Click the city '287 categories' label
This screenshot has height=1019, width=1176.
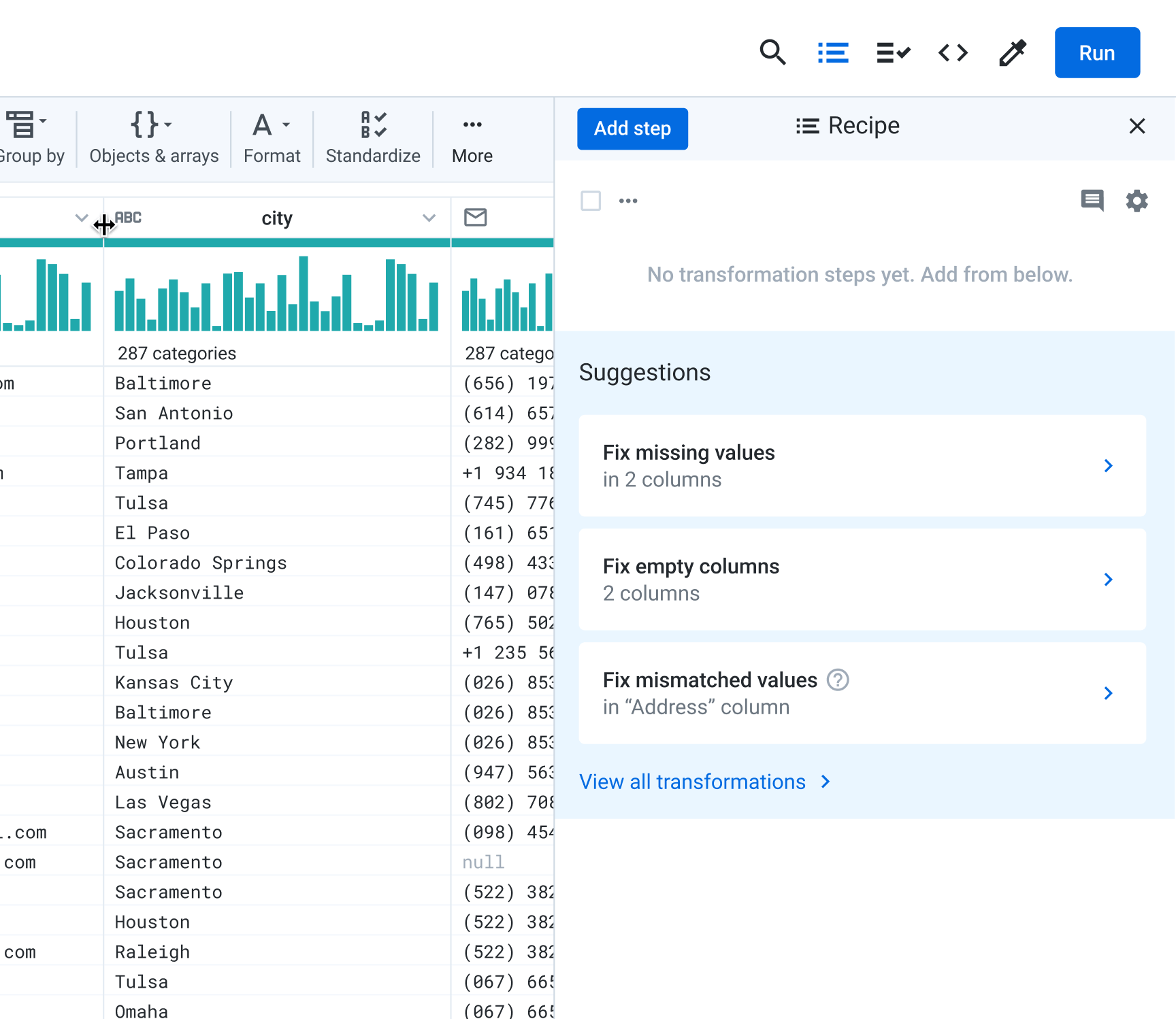177,353
